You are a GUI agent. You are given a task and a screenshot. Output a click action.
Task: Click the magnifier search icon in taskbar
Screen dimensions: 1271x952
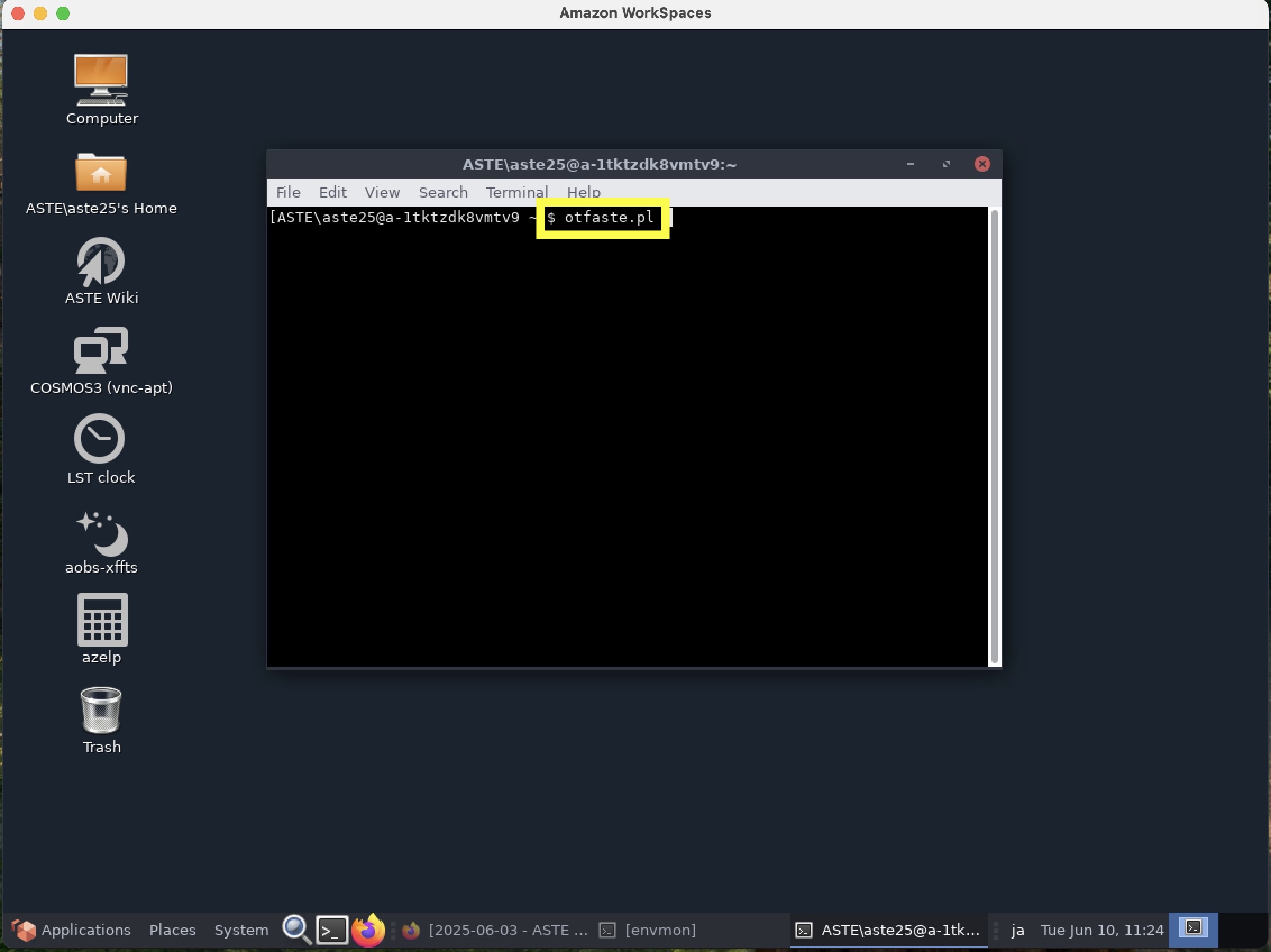[x=296, y=929]
